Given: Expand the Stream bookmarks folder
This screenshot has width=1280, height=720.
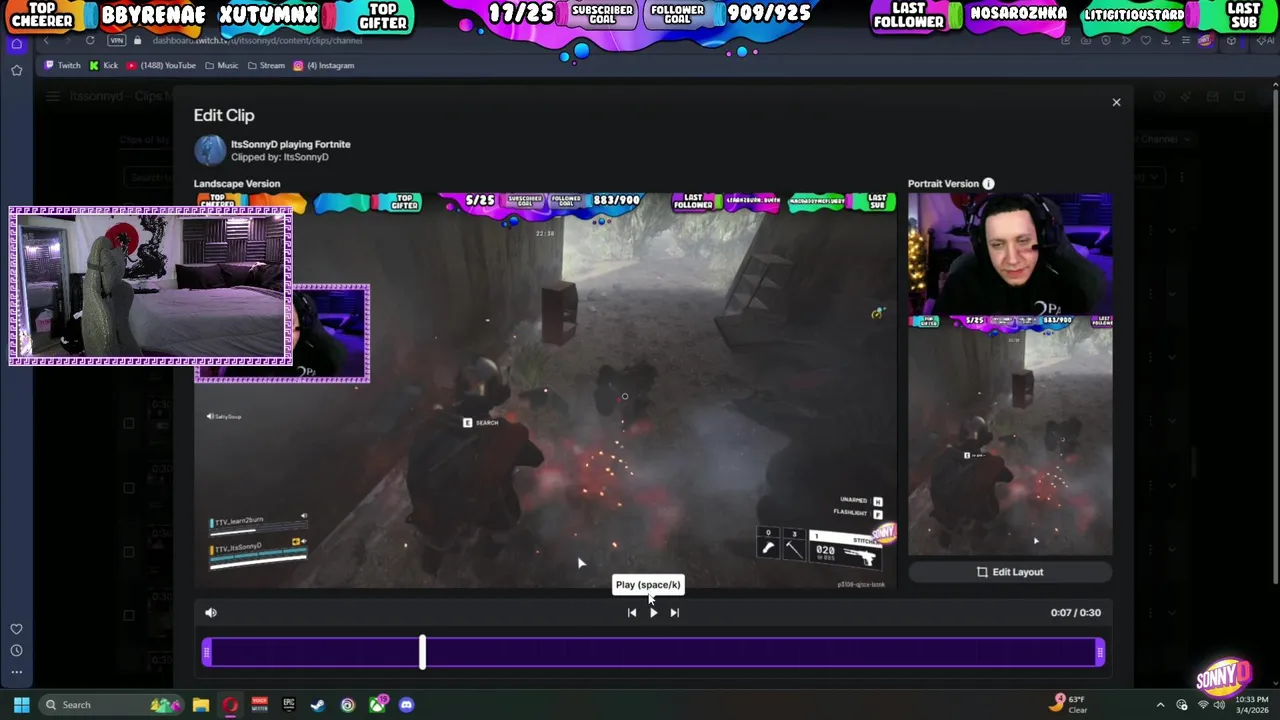Looking at the screenshot, I should coord(265,65).
